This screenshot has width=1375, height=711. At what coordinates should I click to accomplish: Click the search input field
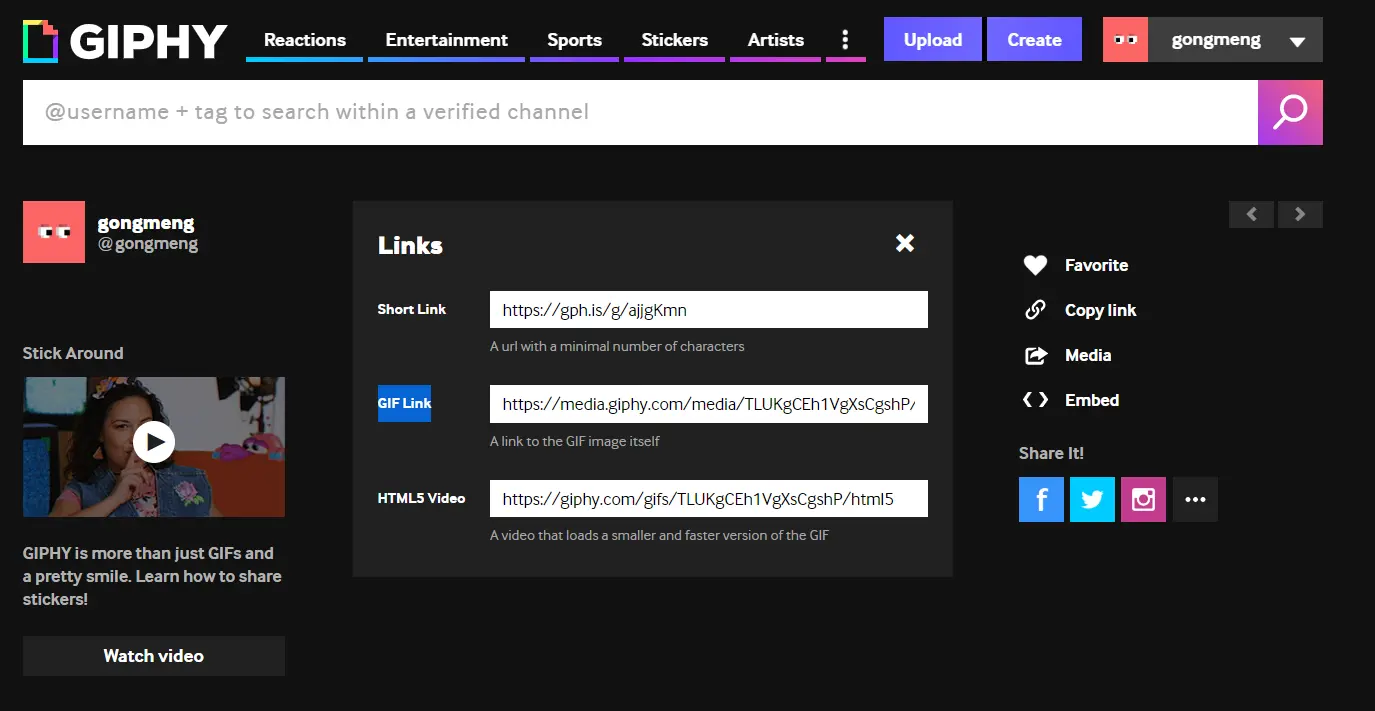pos(640,112)
